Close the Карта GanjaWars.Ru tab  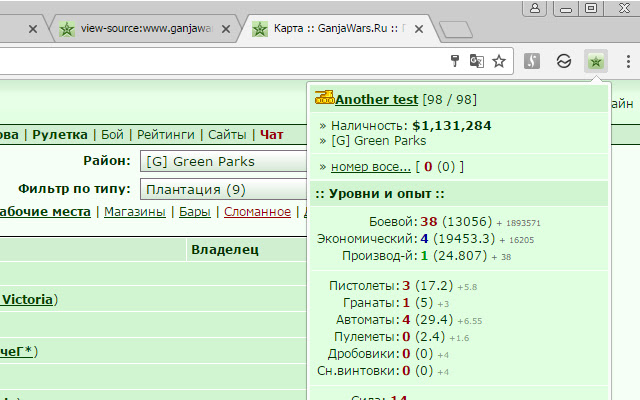419,29
